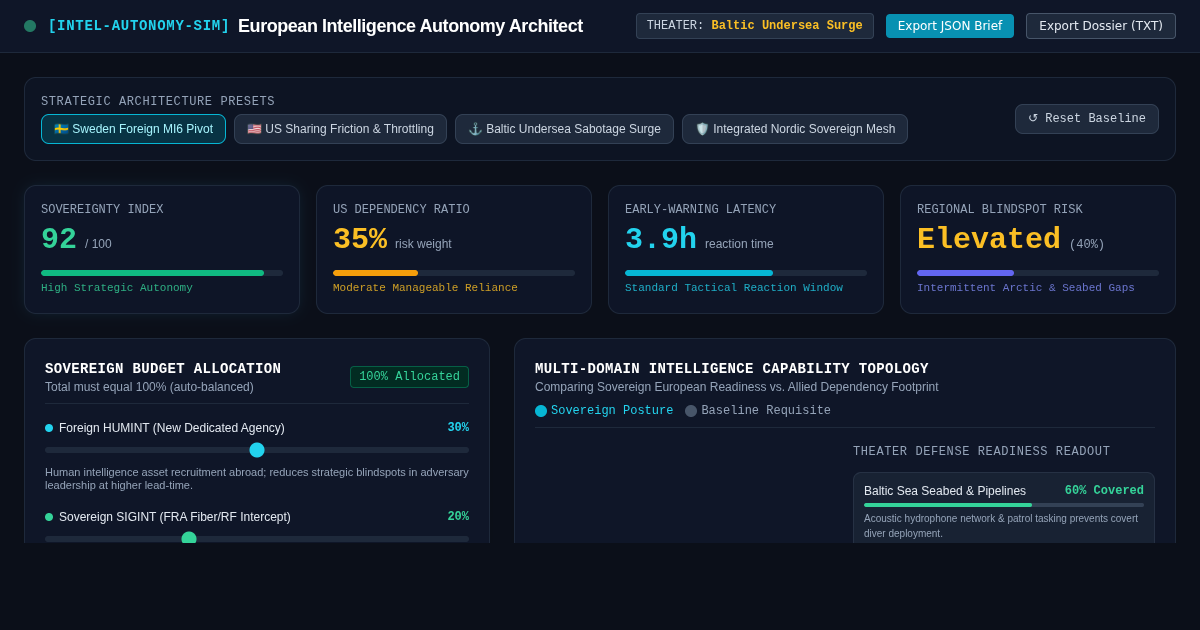Export the JSON Brief

tap(950, 26)
